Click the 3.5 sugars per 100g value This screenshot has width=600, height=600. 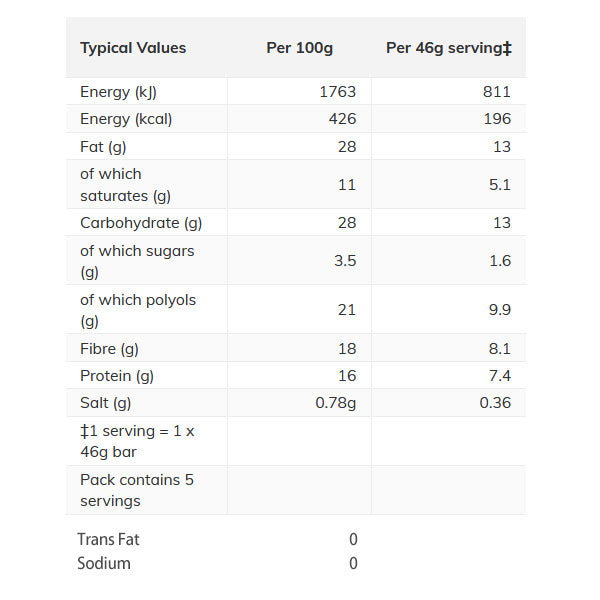pos(343,261)
